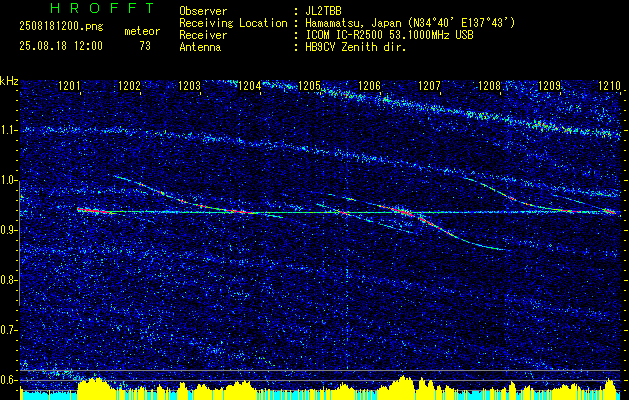Click the 1209 time marker
629x400 pixels.
click(549, 85)
